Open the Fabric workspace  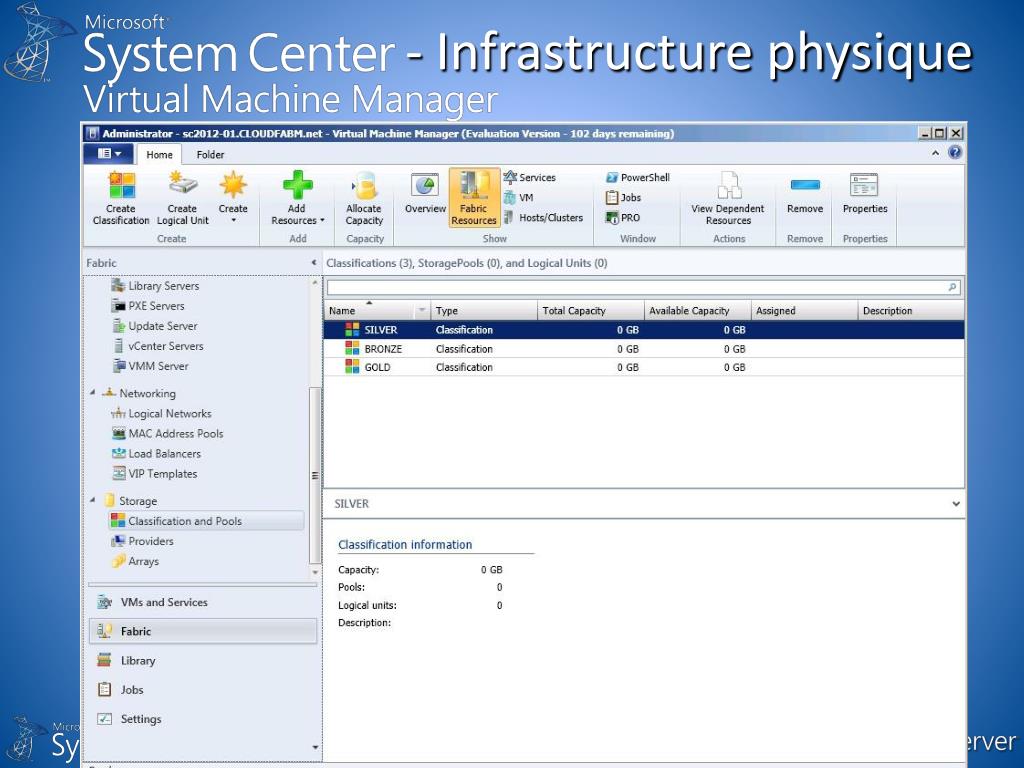[x=202, y=632]
